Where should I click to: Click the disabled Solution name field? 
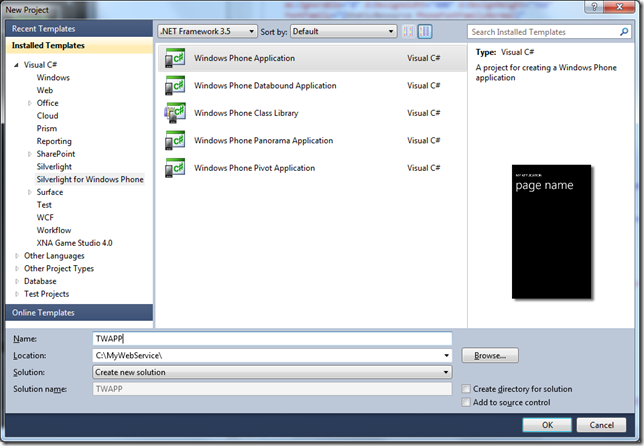(272, 389)
